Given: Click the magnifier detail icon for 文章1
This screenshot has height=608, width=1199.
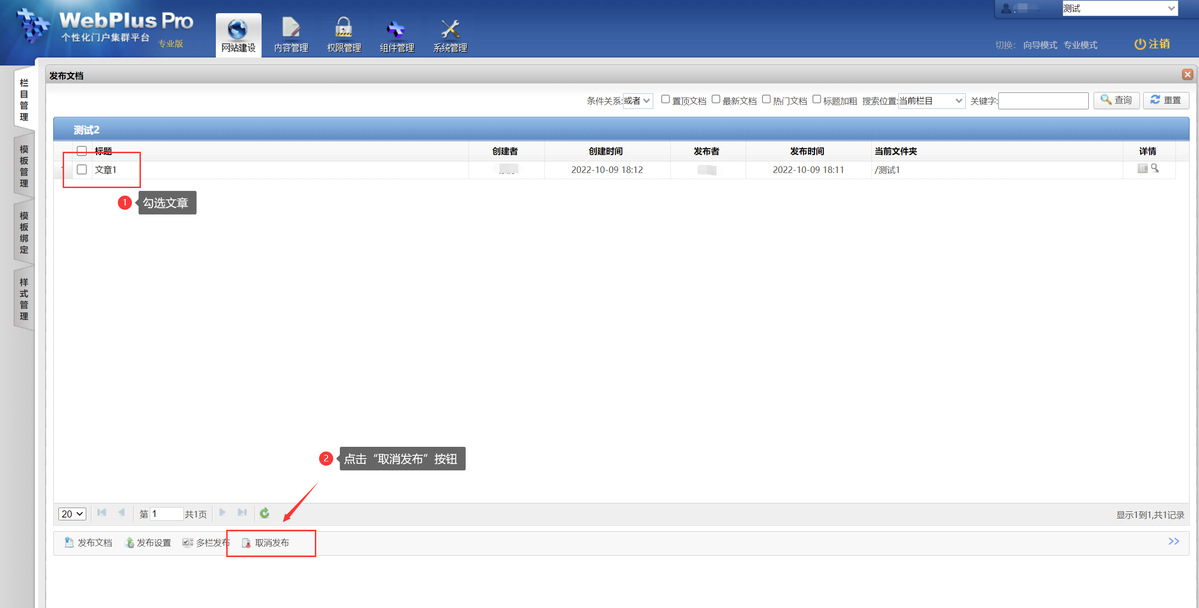Looking at the screenshot, I should click(x=1155, y=169).
